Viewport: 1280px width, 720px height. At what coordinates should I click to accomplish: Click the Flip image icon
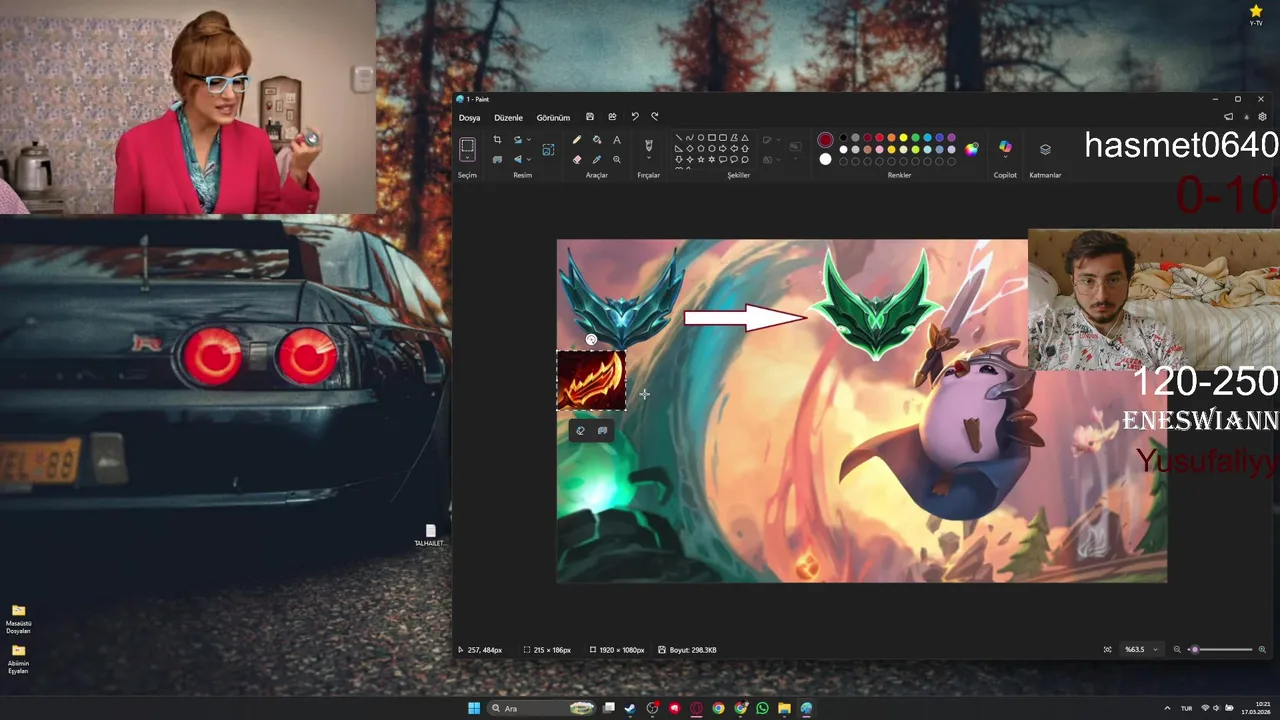517,160
